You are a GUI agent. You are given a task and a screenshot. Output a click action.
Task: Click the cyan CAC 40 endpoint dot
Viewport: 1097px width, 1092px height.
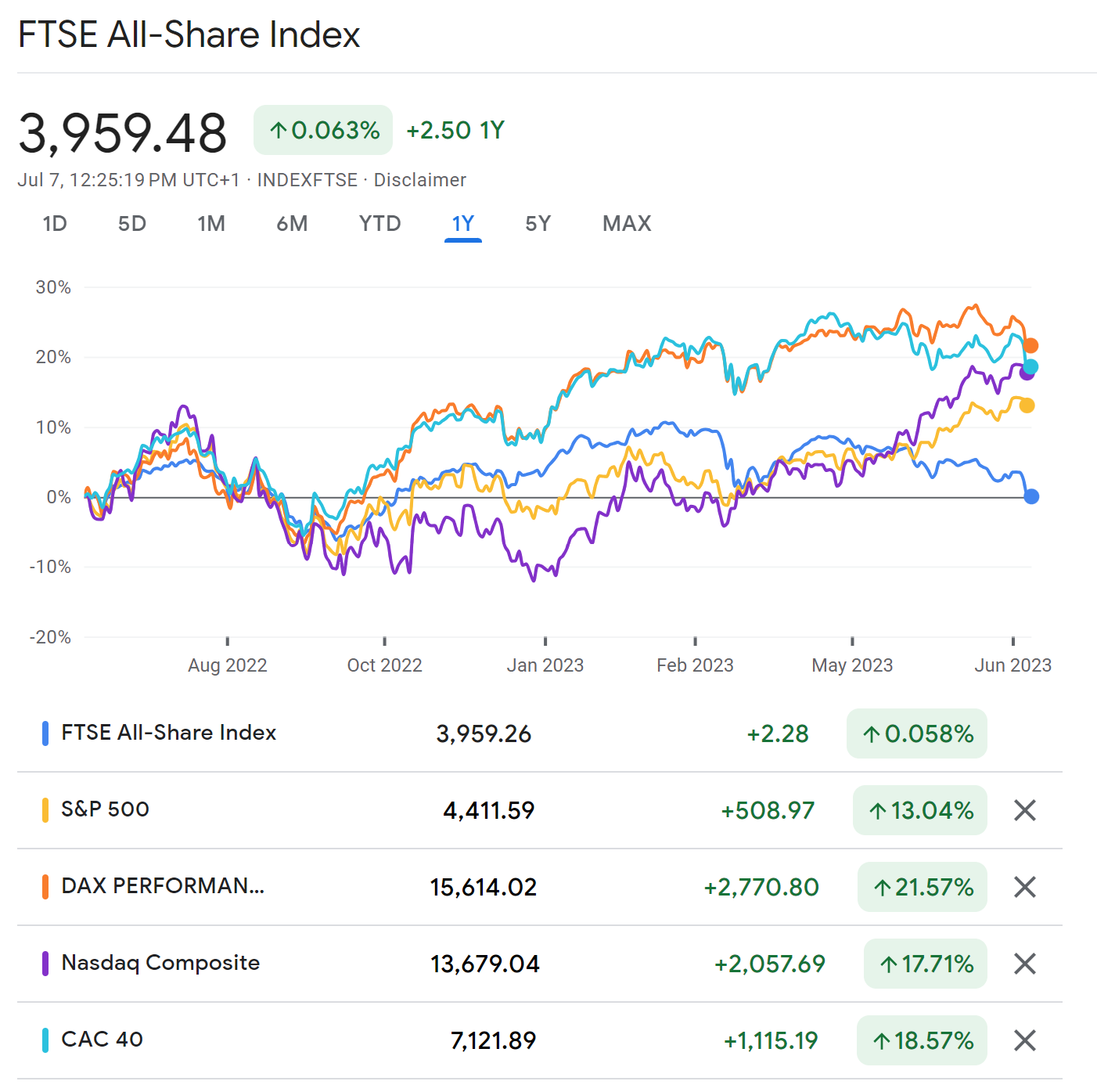1031,366
